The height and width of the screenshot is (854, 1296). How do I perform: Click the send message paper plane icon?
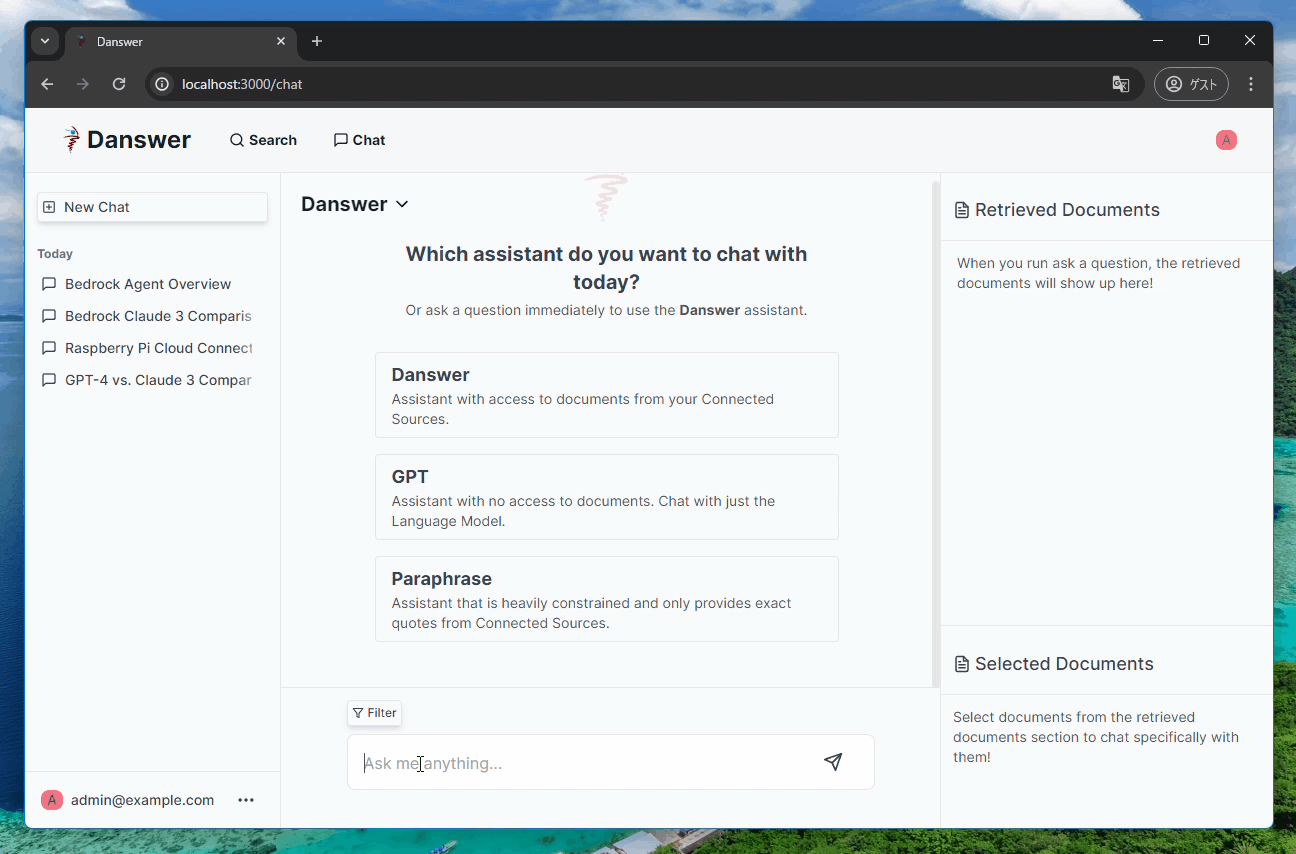(832, 762)
